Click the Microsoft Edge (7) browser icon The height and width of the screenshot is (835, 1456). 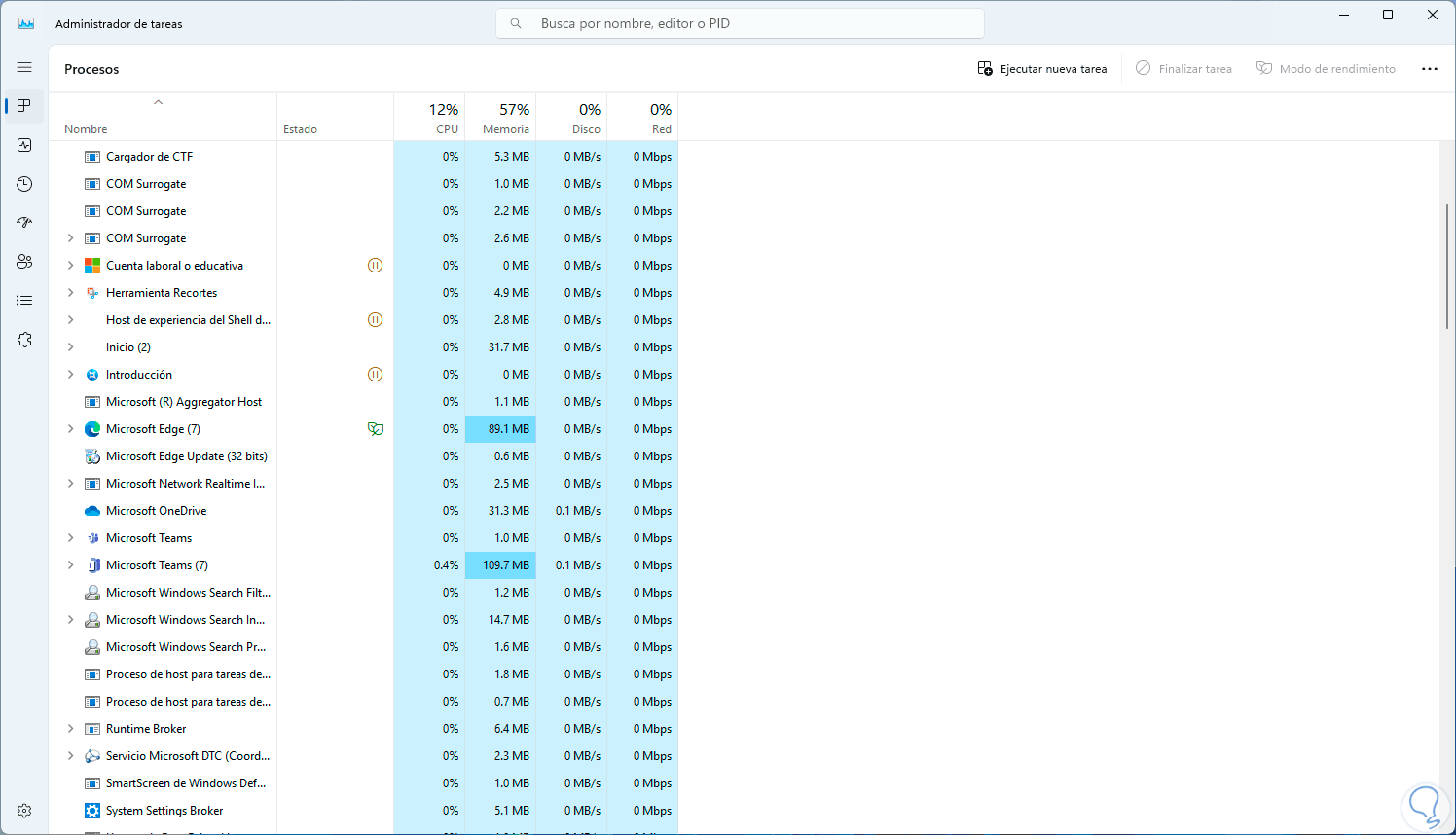pos(92,429)
